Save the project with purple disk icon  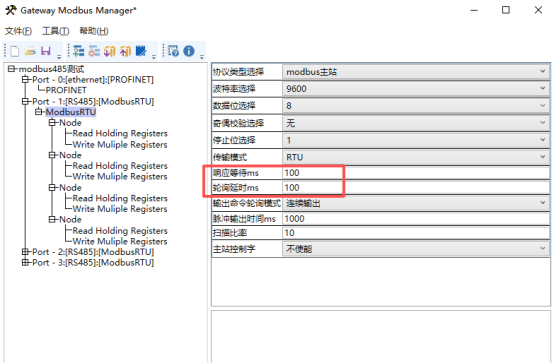[46, 51]
